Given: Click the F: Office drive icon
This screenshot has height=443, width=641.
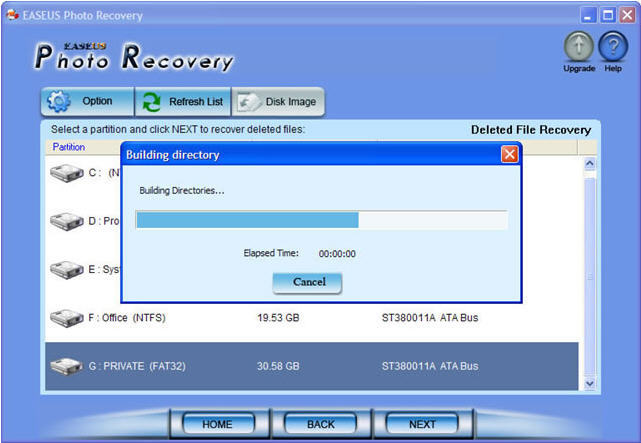Looking at the screenshot, I should [66, 318].
